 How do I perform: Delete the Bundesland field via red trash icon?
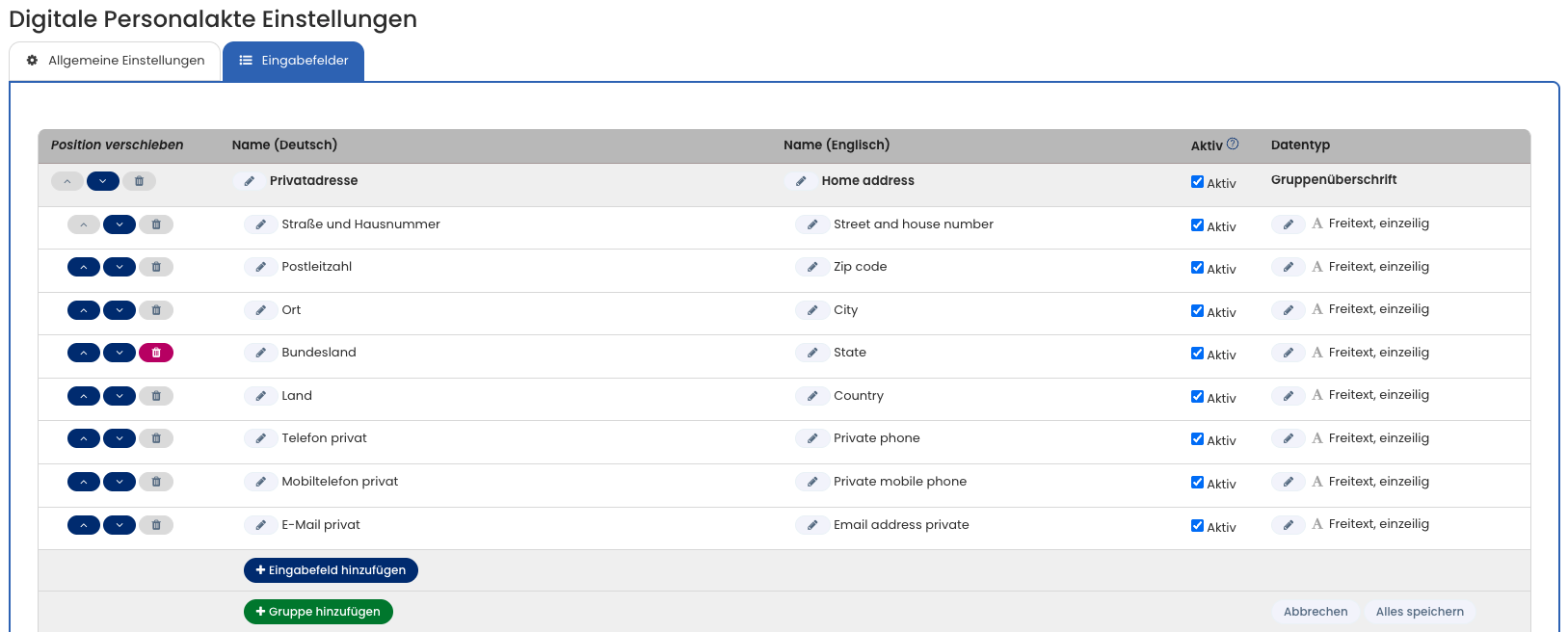pos(156,353)
